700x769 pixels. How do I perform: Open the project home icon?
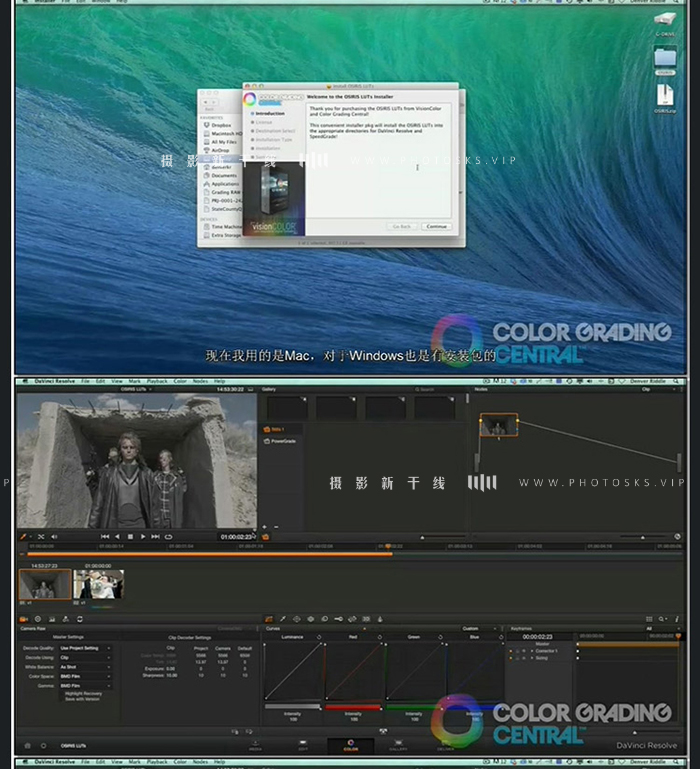click(x=27, y=745)
